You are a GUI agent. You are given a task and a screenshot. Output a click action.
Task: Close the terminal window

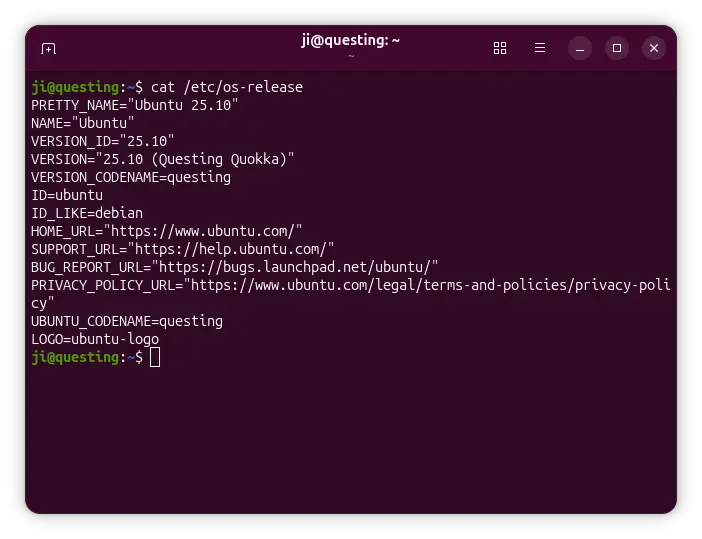[x=654, y=48]
